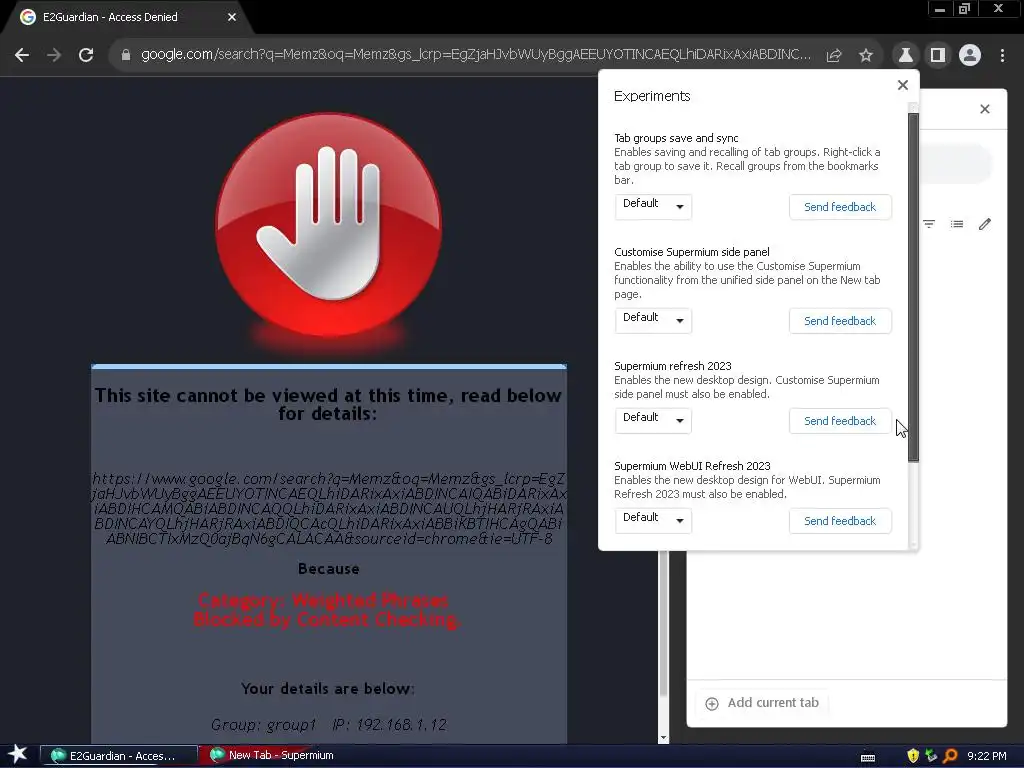Click 'Supermium WebUI Refresh 2023' experiment title

[x=692, y=466]
